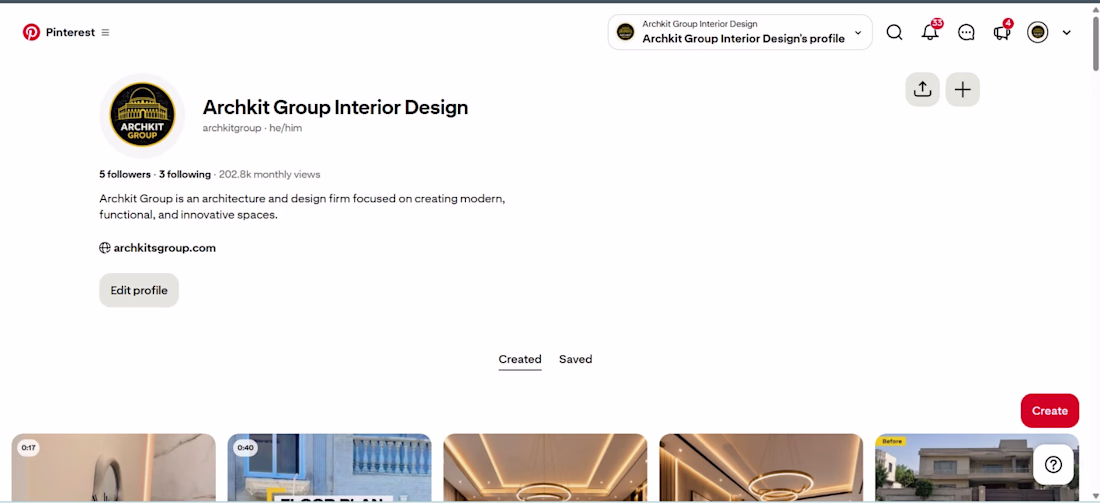Open the 5 followers list

[125, 174]
